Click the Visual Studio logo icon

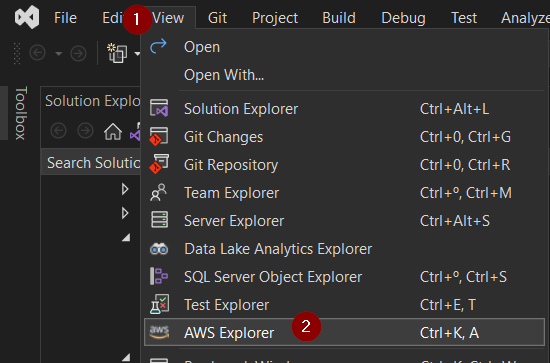pyautogui.click(x=27, y=17)
